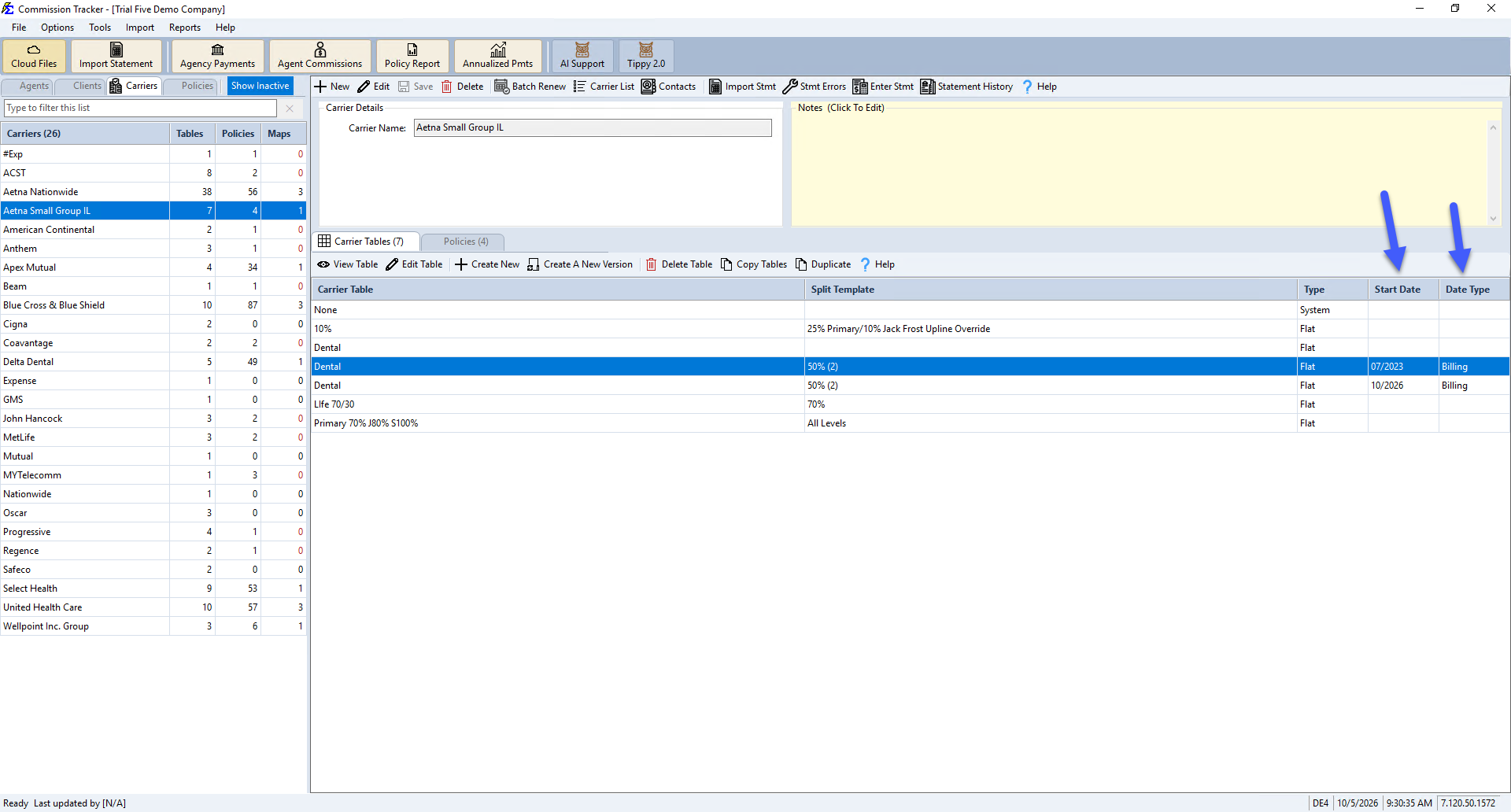Open Stmt Errors
Screen dimensions: 1511x812
click(815, 87)
